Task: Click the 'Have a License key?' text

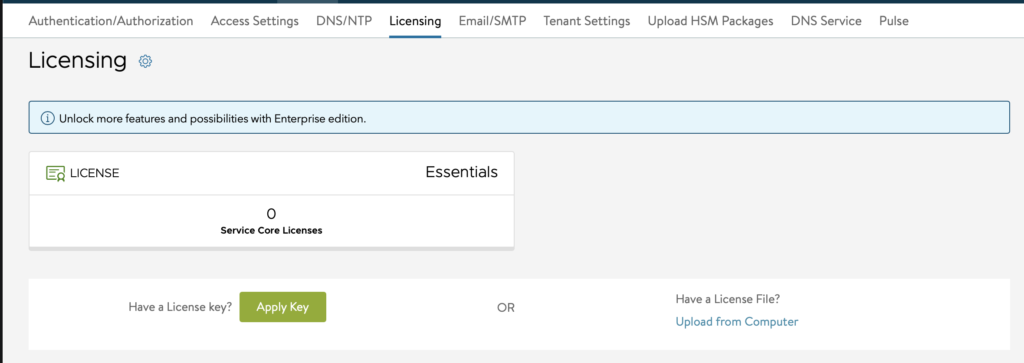Action: [180, 307]
